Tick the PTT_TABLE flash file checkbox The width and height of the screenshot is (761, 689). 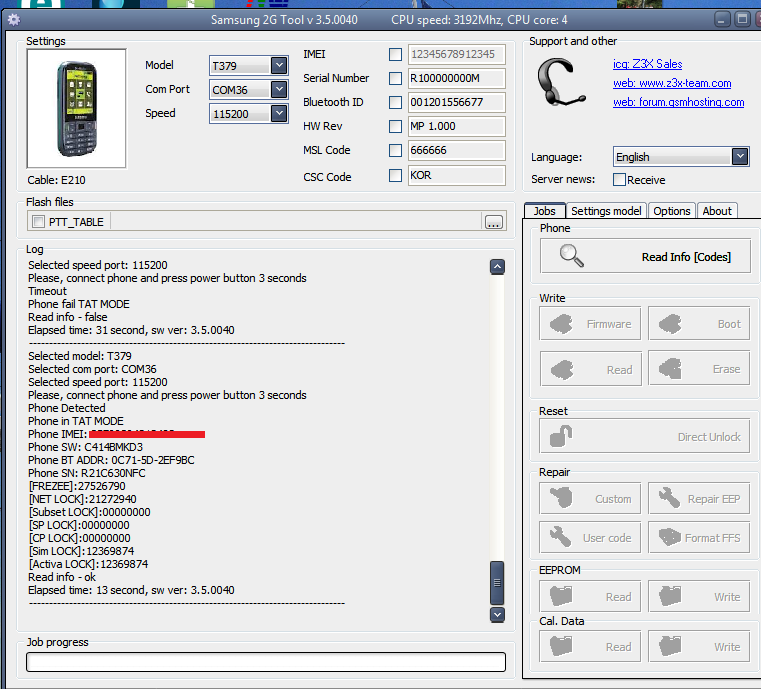pos(38,222)
